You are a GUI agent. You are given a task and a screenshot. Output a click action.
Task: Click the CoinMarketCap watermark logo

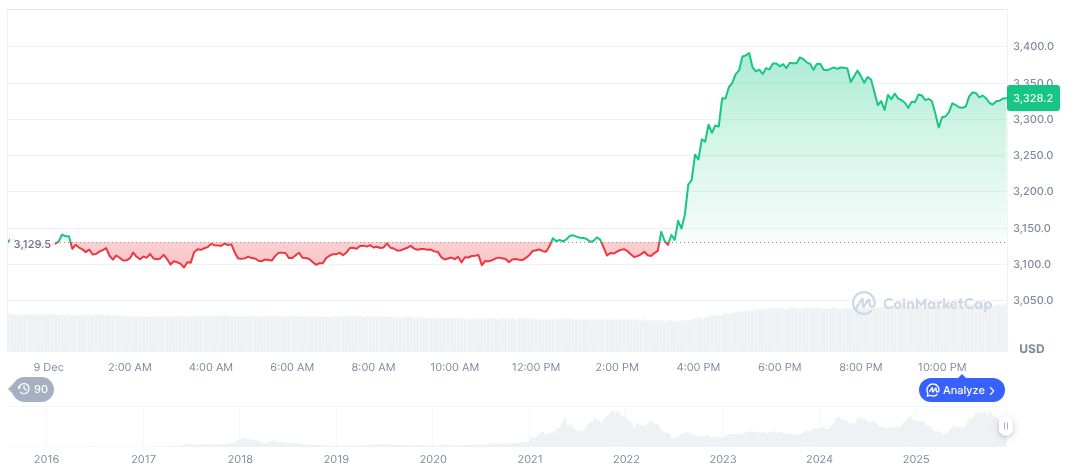click(x=864, y=302)
